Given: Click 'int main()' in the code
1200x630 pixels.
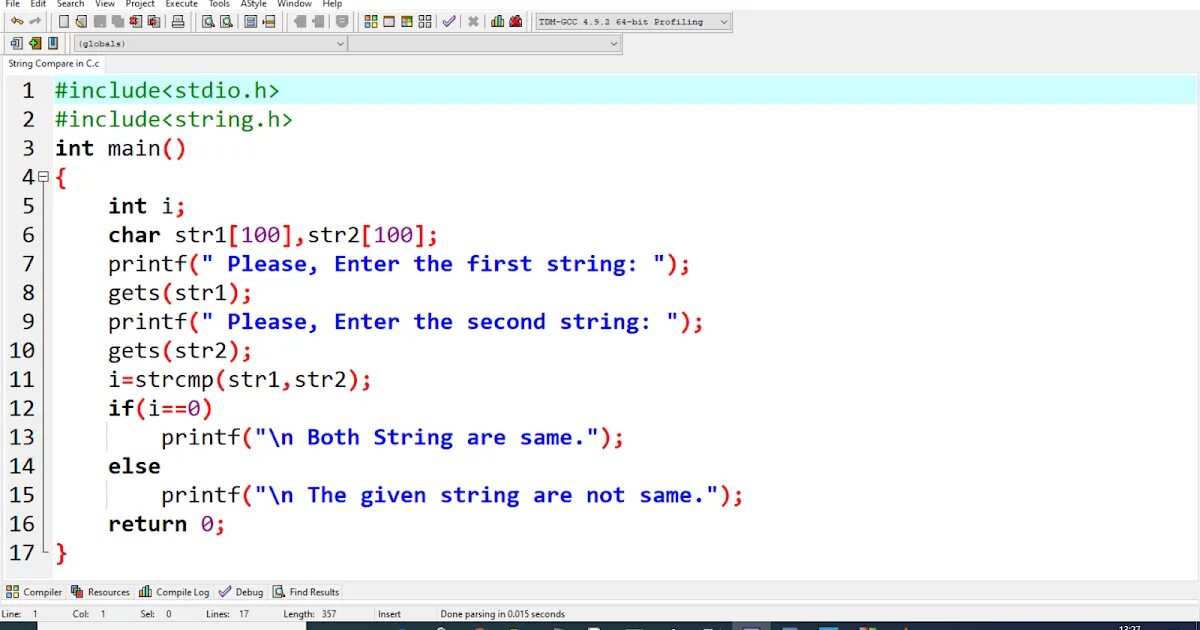Looking at the screenshot, I should coord(121,149).
